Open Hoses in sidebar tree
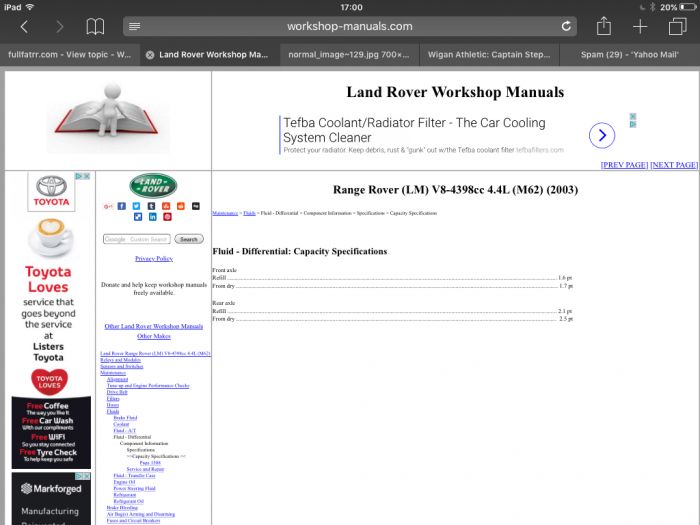The height and width of the screenshot is (525, 700). tap(113, 405)
